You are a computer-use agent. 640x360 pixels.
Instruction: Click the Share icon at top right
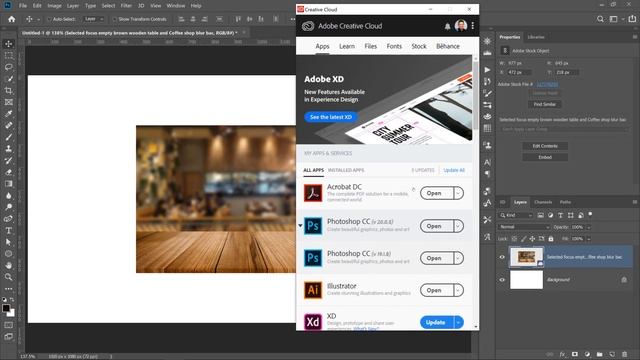click(x=632, y=19)
